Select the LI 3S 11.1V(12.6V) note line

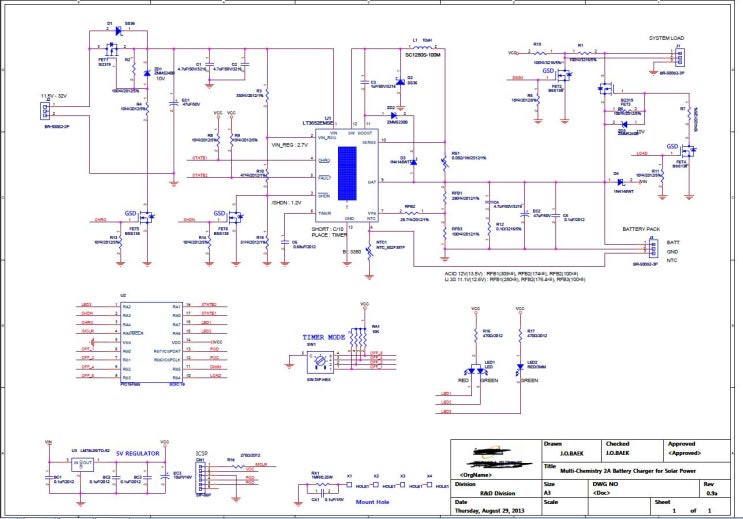(515, 280)
